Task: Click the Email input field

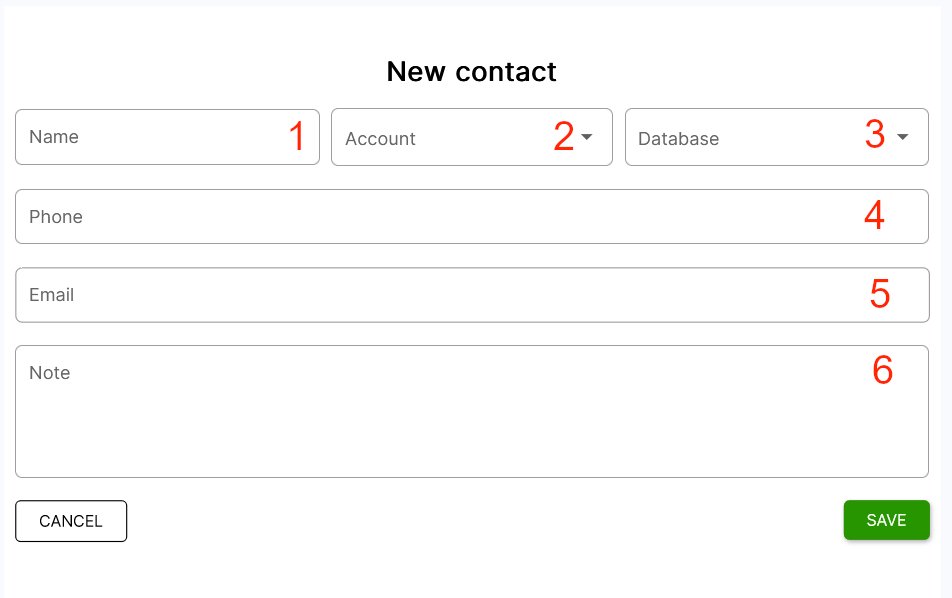Action: (470, 294)
